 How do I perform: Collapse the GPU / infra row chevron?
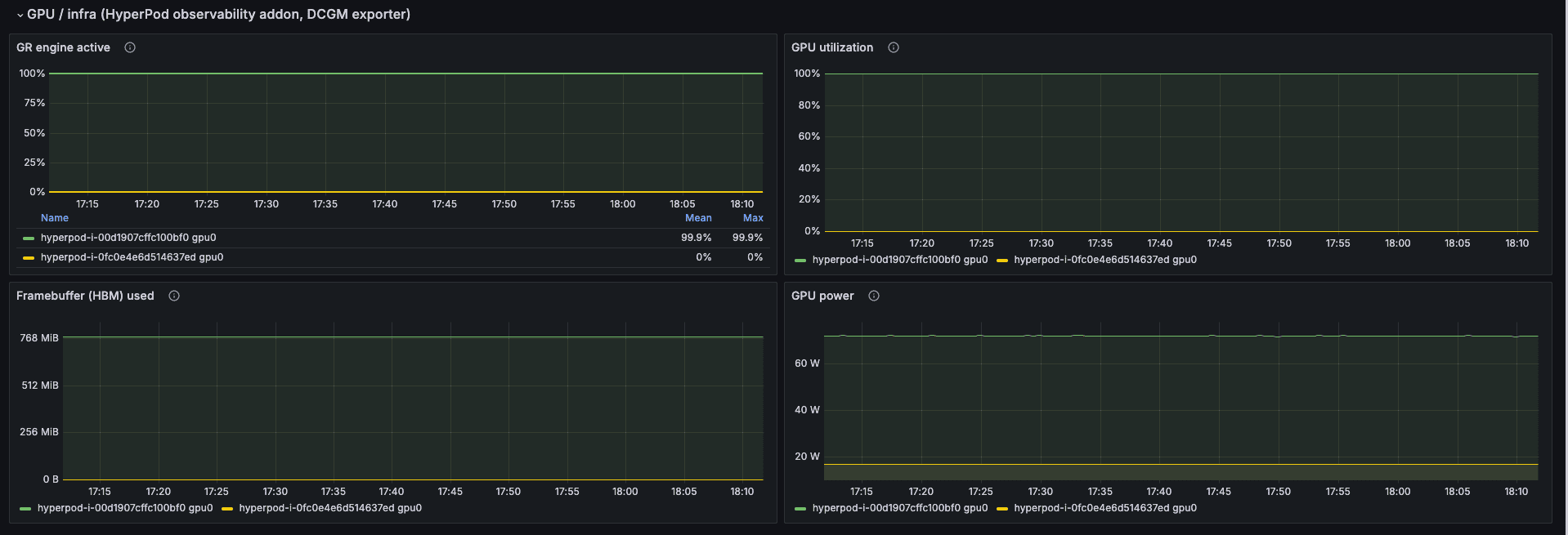(x=20, y=15)
